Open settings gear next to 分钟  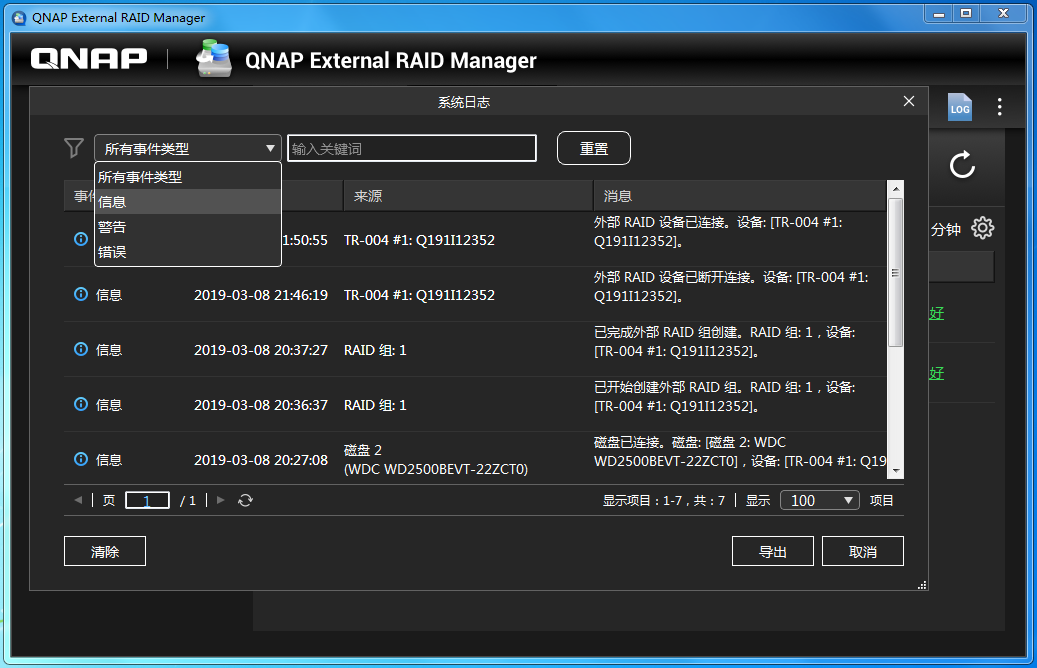click(982, 228)
